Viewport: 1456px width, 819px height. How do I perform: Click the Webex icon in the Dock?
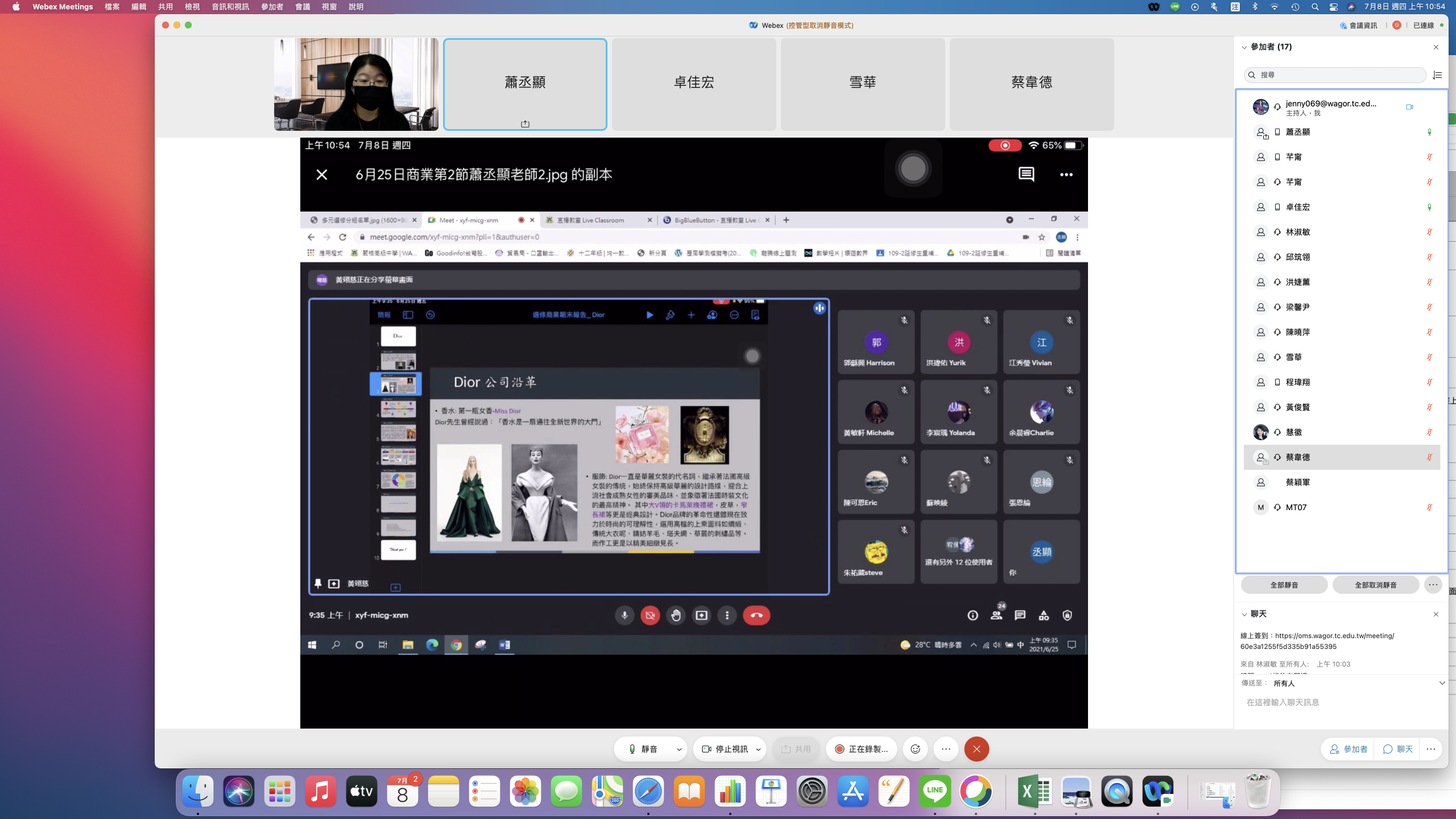coord(1157,791)
